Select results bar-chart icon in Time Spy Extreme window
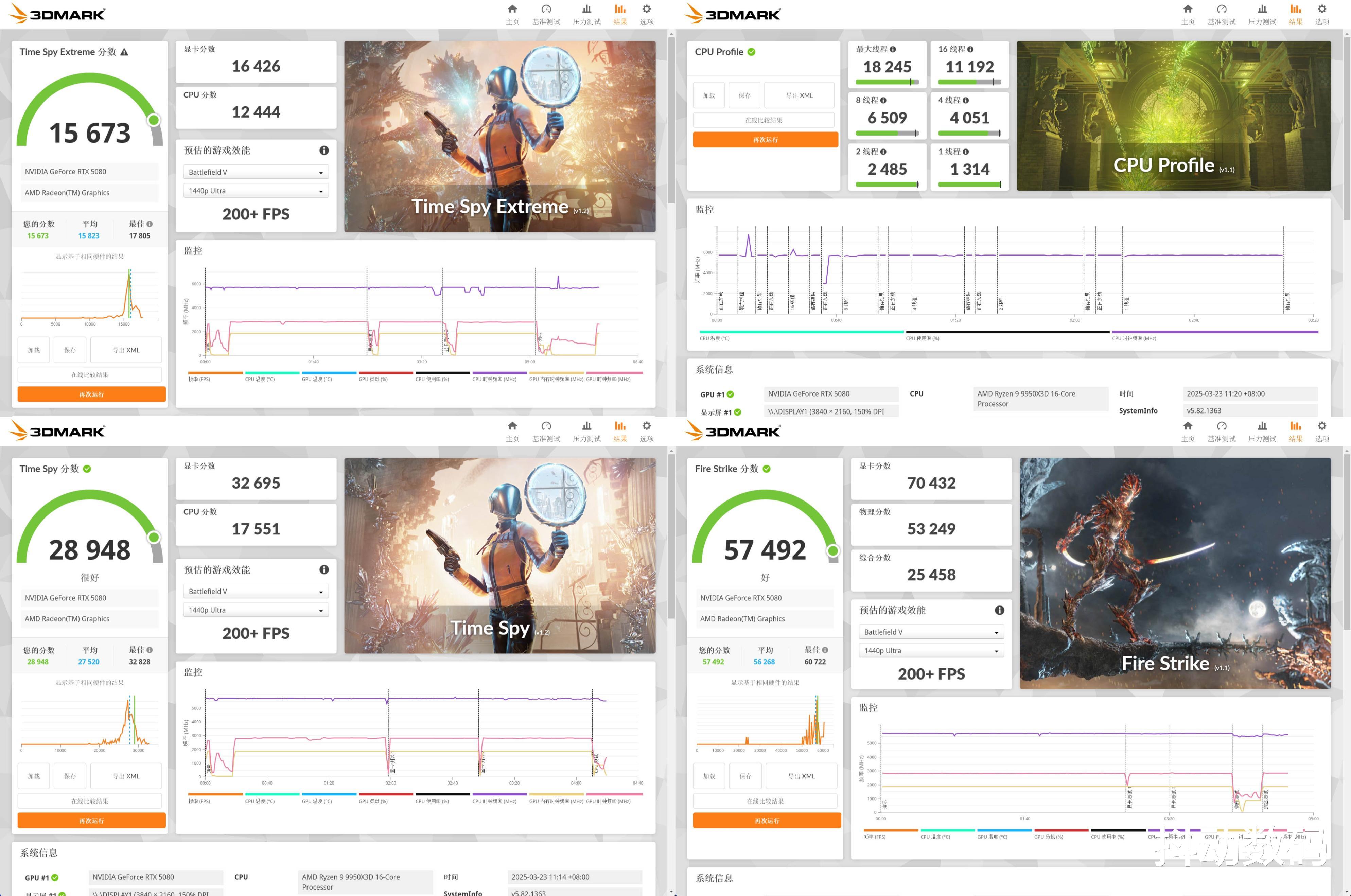 [x=619, y=9]
